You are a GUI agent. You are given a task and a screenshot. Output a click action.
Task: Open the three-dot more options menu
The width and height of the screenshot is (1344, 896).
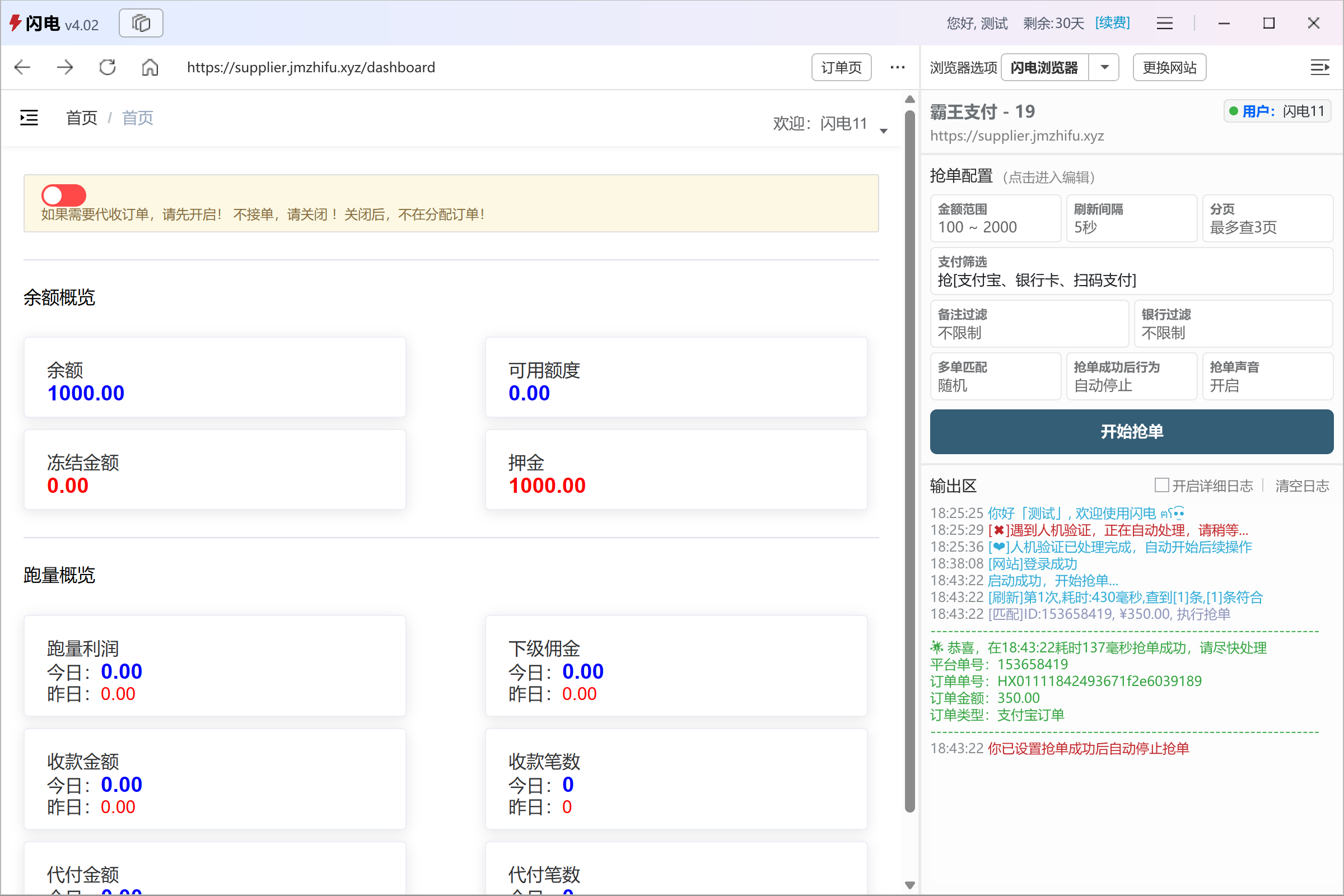[x=897, y=67]
